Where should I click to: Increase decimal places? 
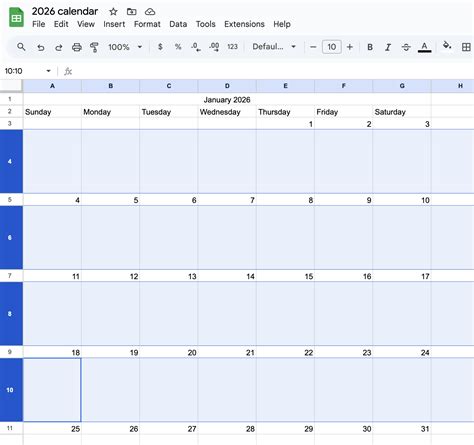[214, 47]
